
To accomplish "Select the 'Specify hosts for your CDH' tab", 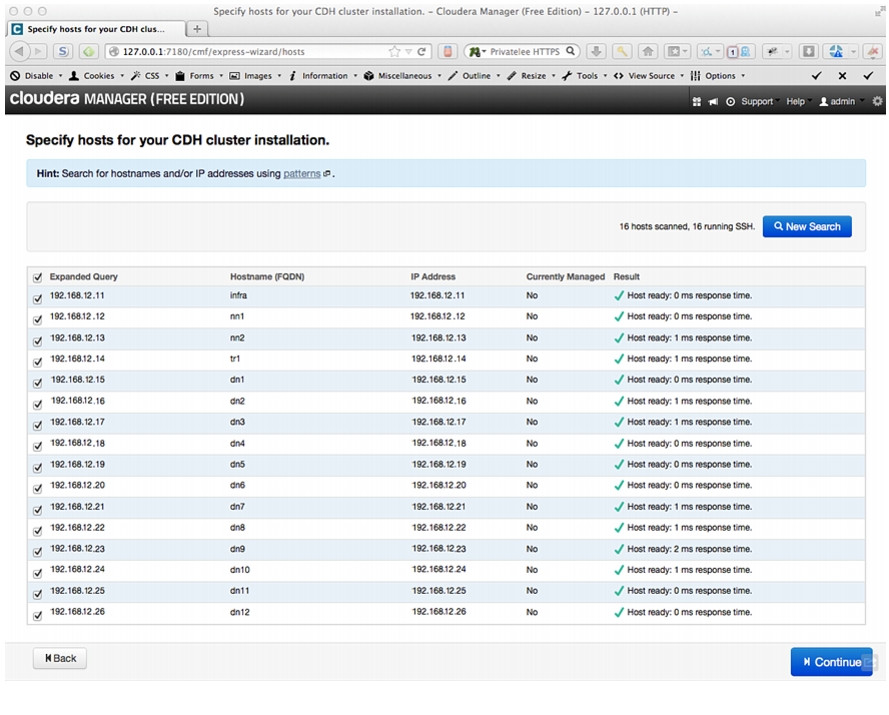I will point(96,29).
